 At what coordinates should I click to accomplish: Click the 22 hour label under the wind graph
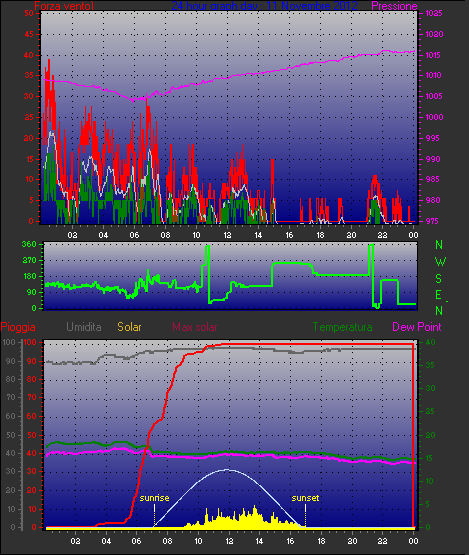click(382, 235)
